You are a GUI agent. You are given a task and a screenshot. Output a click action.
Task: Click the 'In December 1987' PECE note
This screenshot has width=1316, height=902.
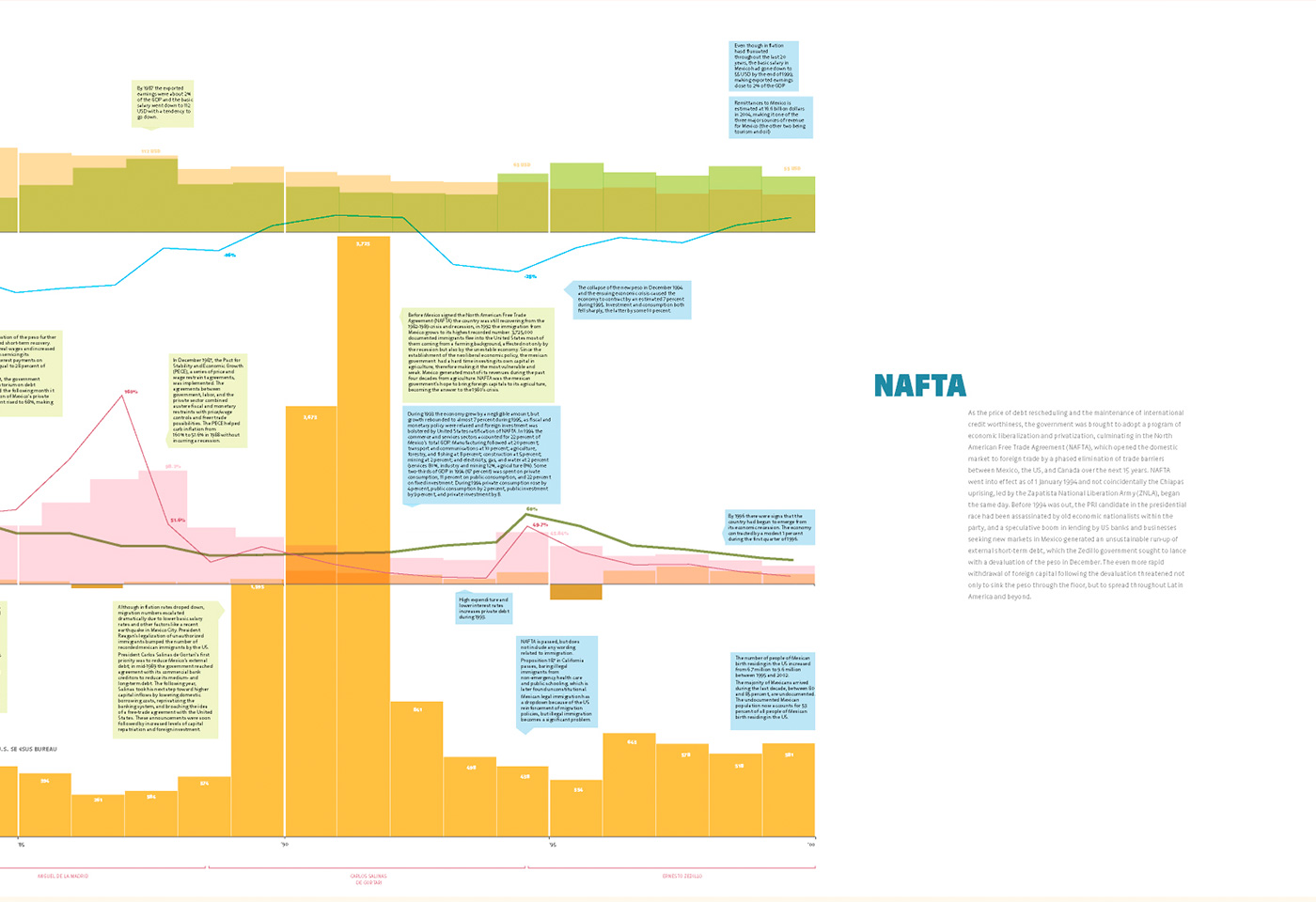pos(208,399)
